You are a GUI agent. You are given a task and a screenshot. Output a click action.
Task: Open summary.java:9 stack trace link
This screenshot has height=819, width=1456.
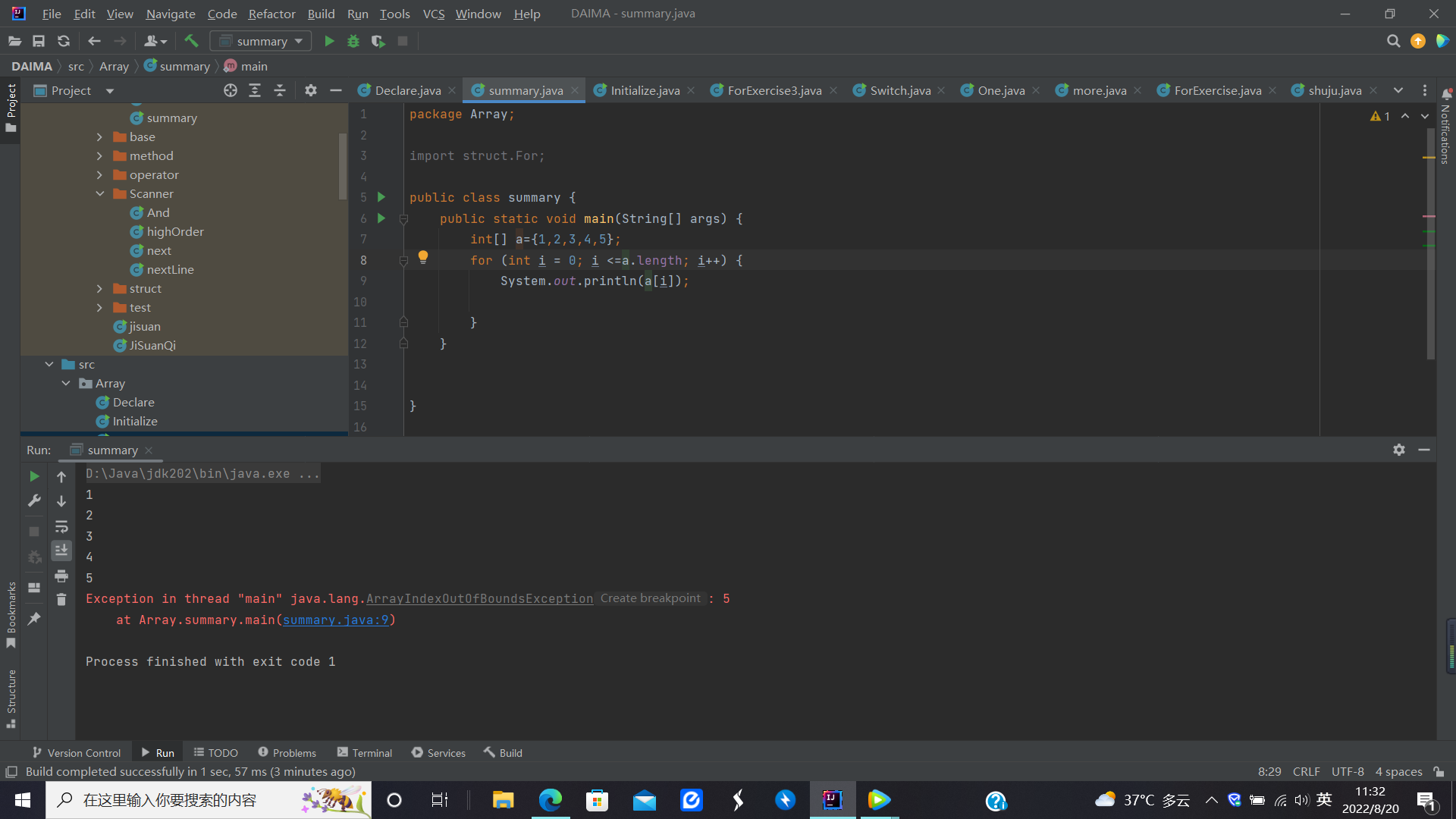click(335, 620)
